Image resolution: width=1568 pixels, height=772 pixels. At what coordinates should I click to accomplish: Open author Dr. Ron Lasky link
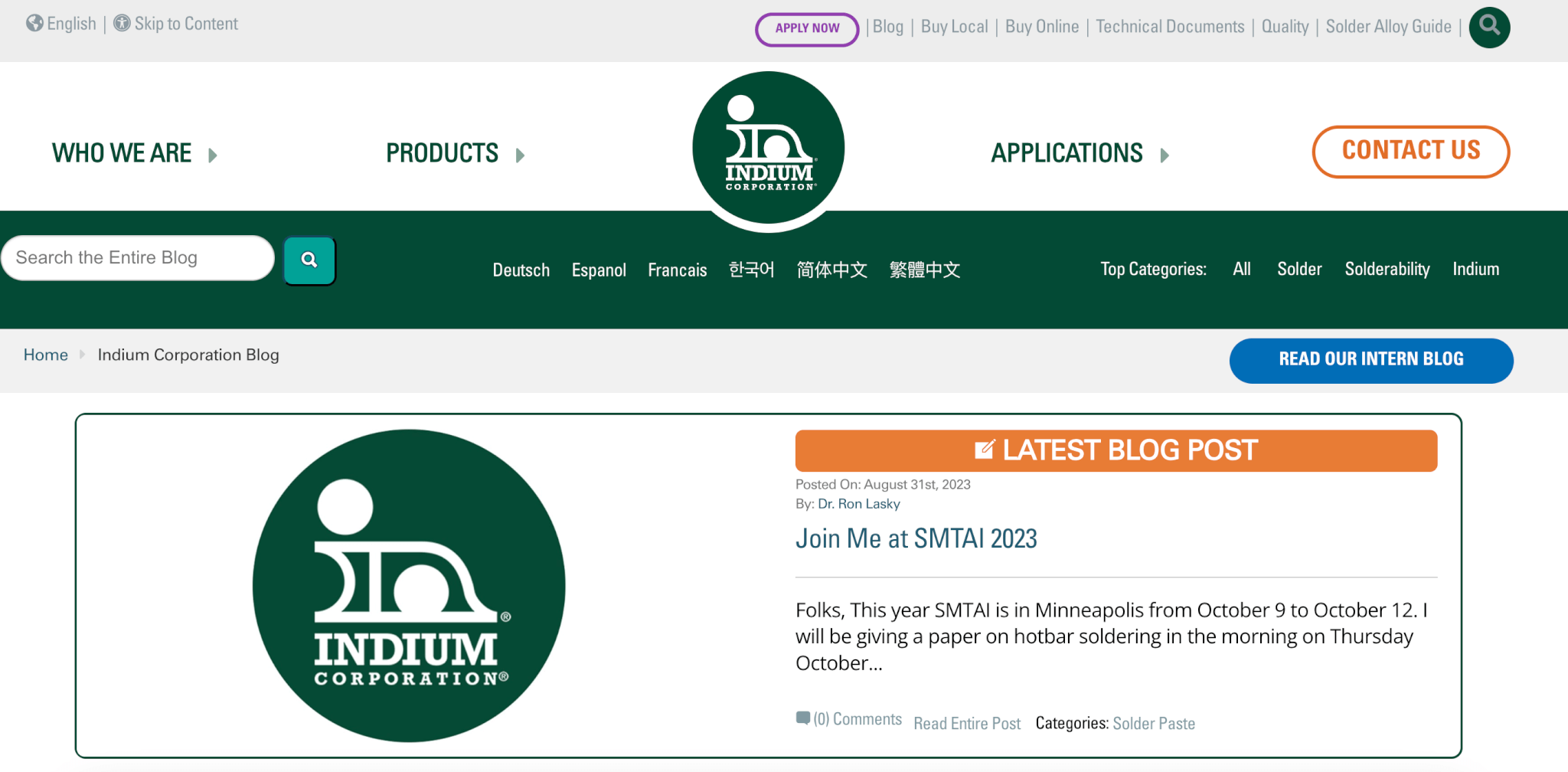coord(859,504)
